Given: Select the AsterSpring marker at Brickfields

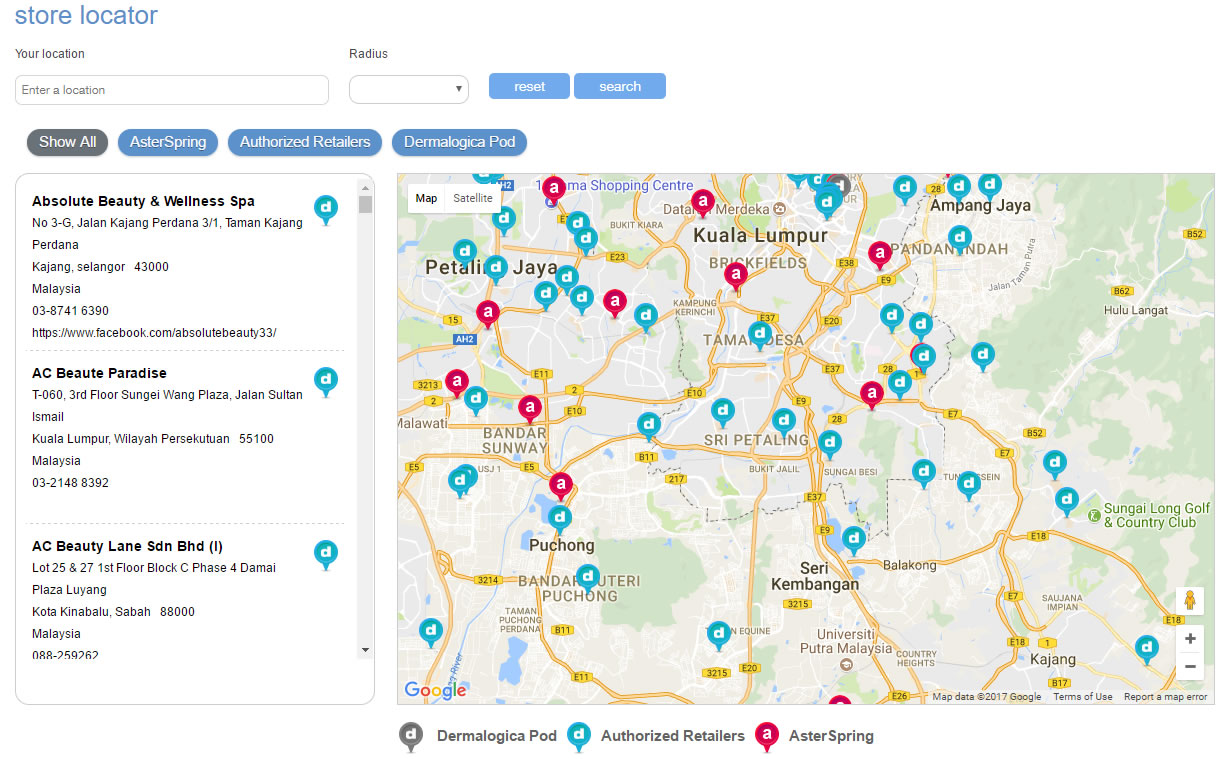Looking at the screenshot, I should click(736, 276).
